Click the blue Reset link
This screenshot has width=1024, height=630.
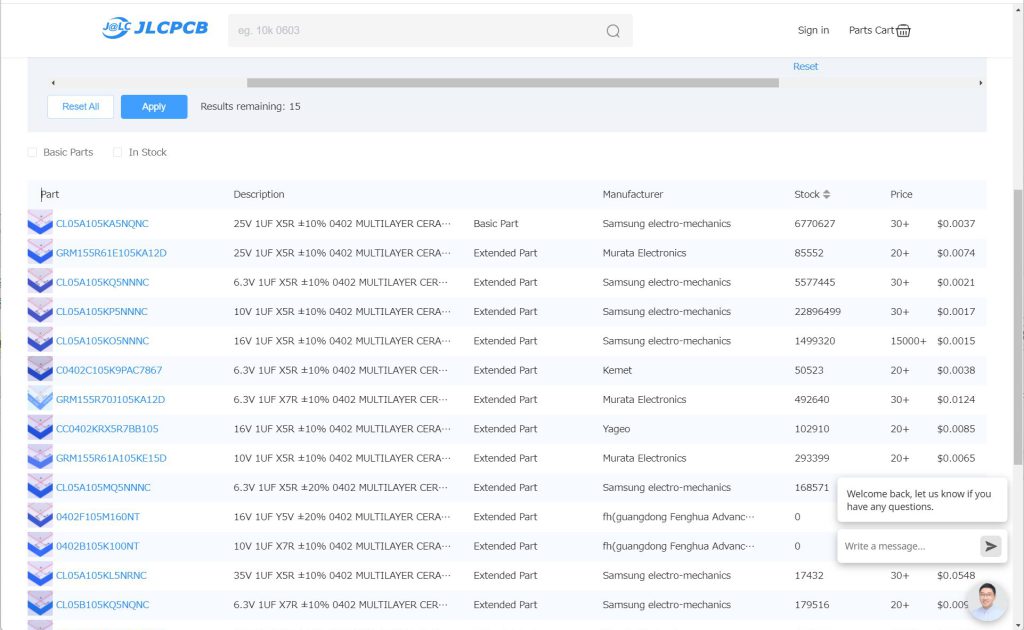[x=805, y=67]
